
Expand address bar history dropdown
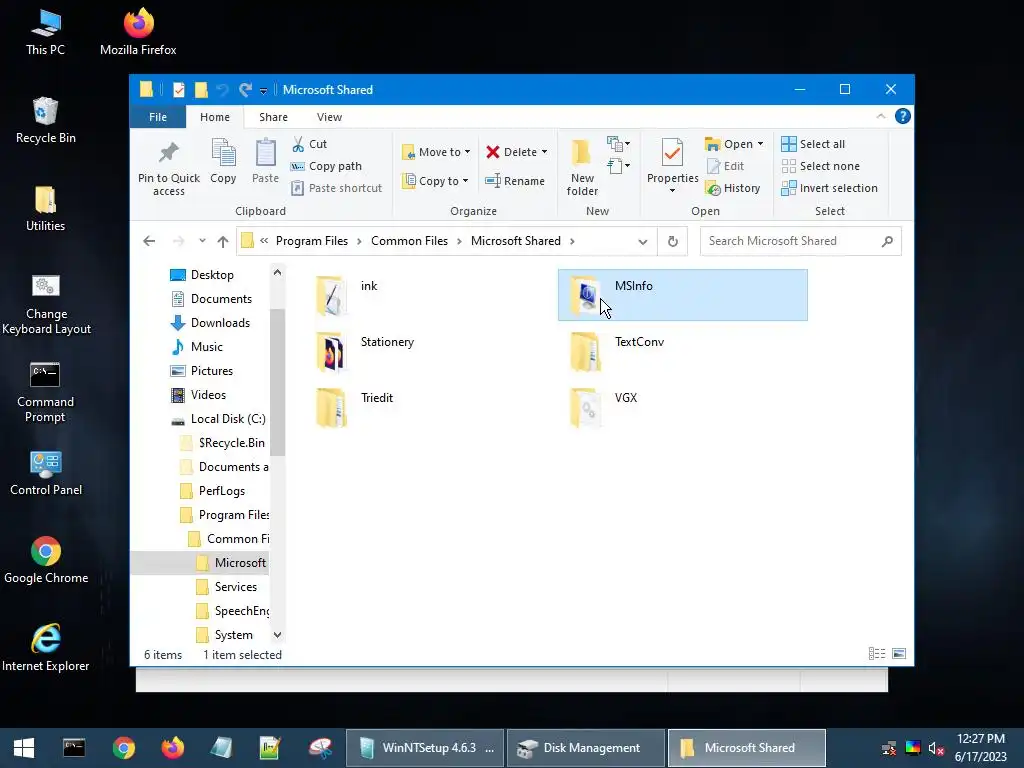(643, 242)
